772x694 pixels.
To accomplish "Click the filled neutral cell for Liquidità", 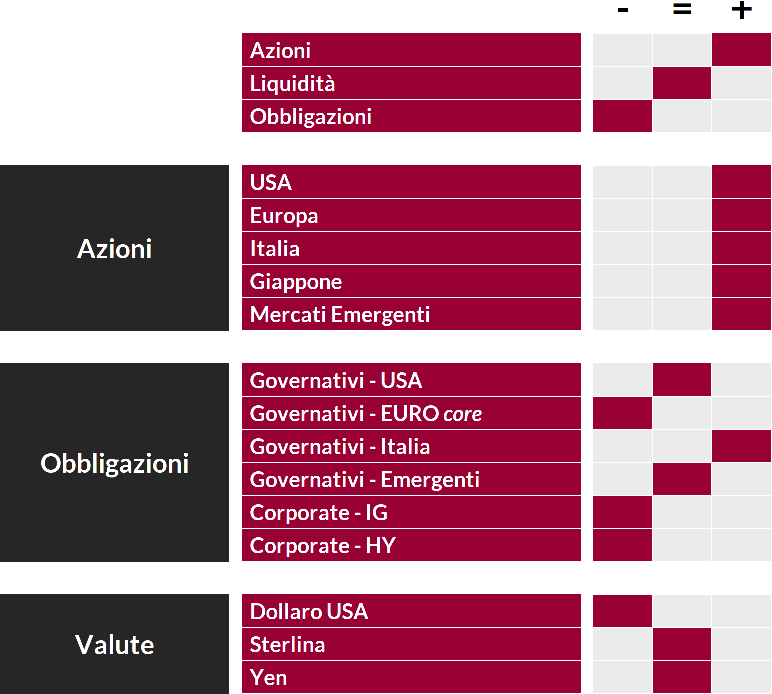I will tap(682, 83).
